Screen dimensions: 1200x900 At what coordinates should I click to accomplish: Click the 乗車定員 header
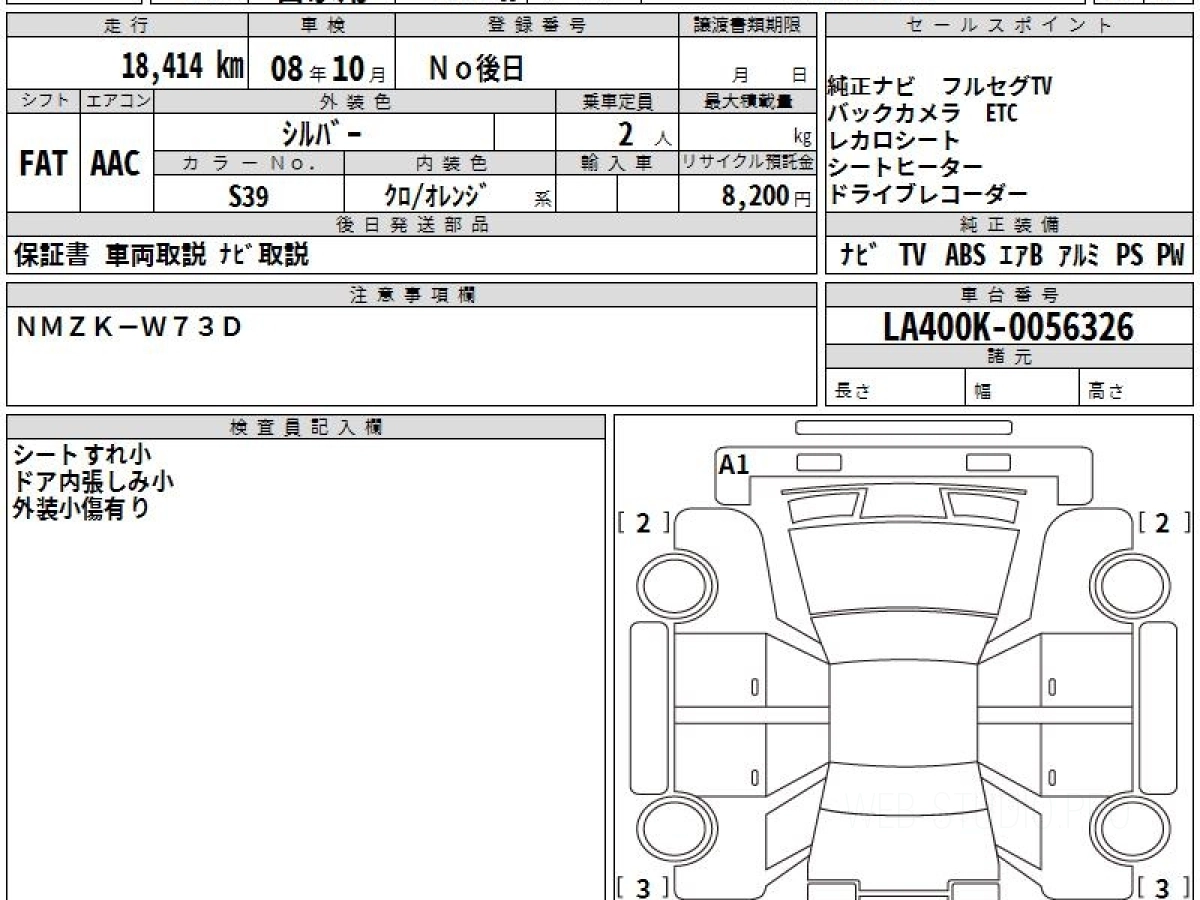click(x=617, y=101)
